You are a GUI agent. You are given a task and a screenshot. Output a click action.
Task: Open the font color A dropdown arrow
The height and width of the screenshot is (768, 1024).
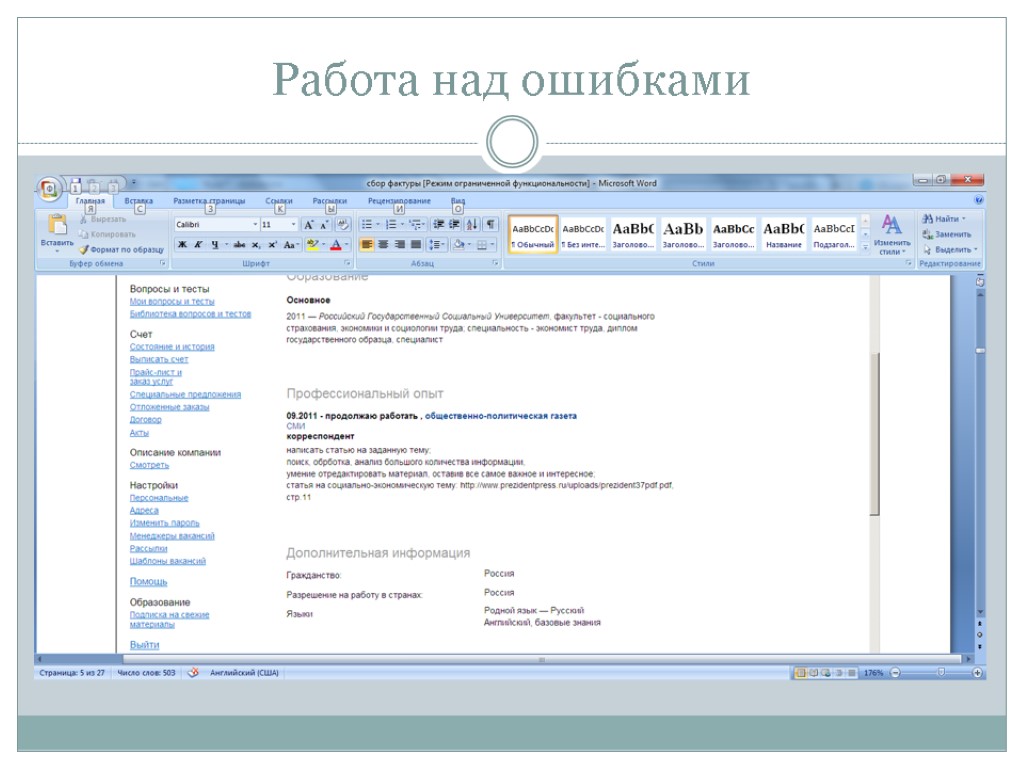click(x=347, y=244)
